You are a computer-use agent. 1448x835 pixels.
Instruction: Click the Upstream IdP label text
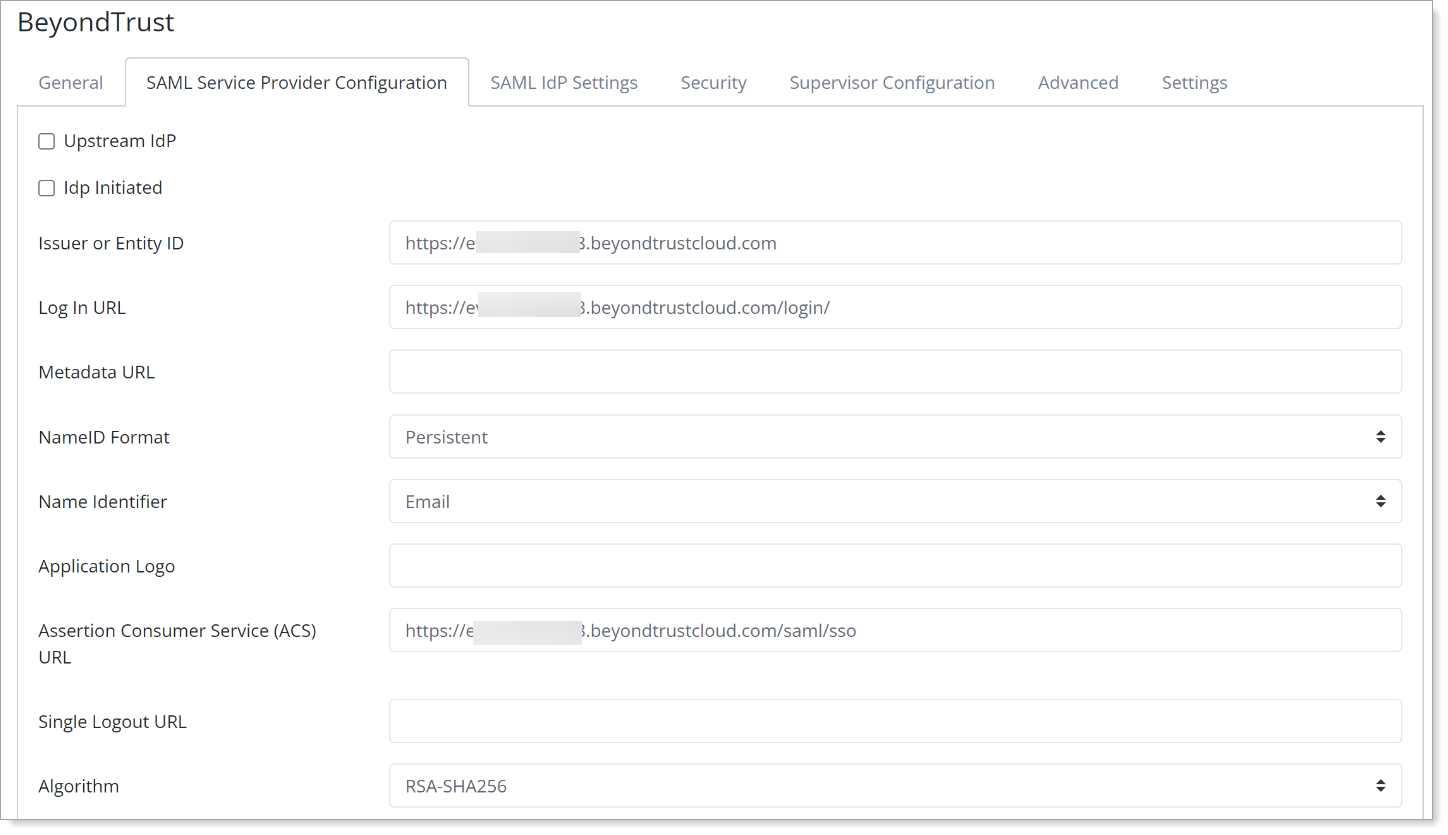[120, 141]
